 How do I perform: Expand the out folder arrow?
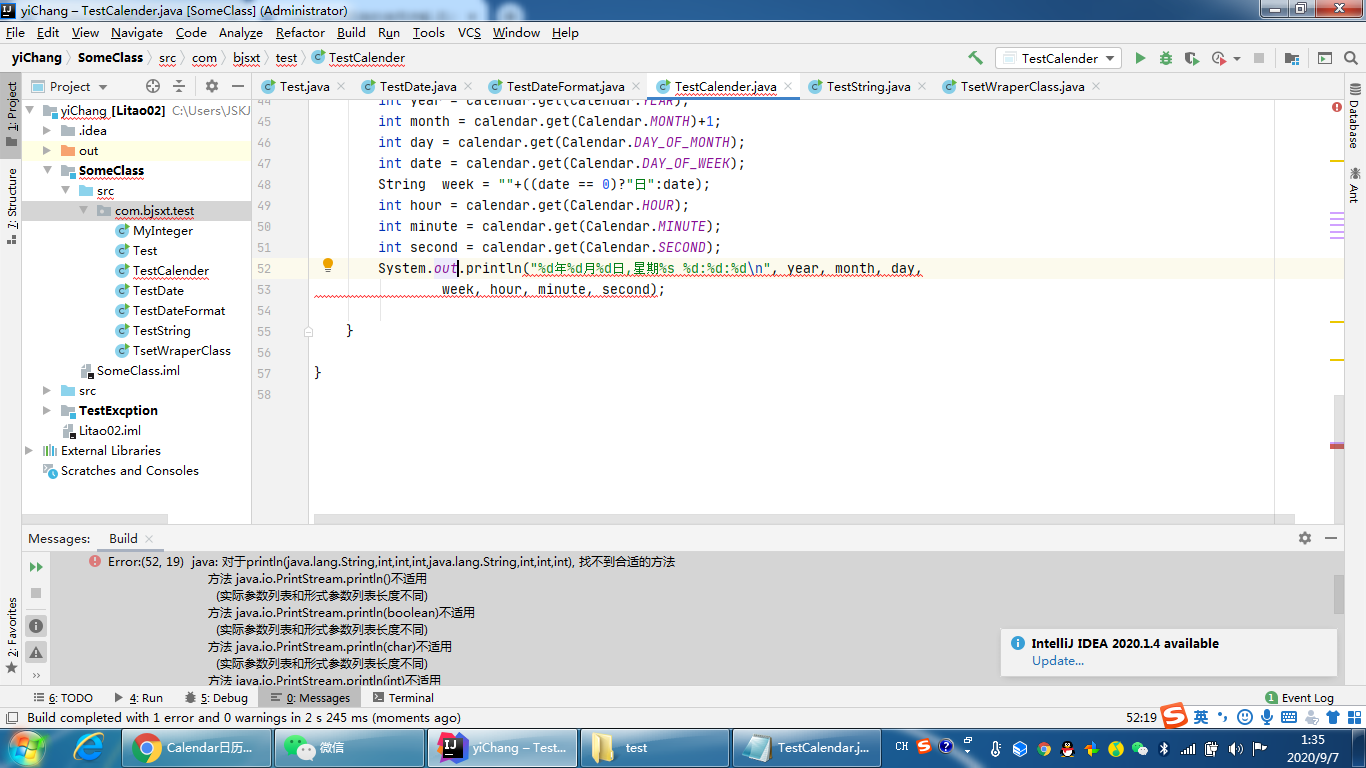coord(47,151)
